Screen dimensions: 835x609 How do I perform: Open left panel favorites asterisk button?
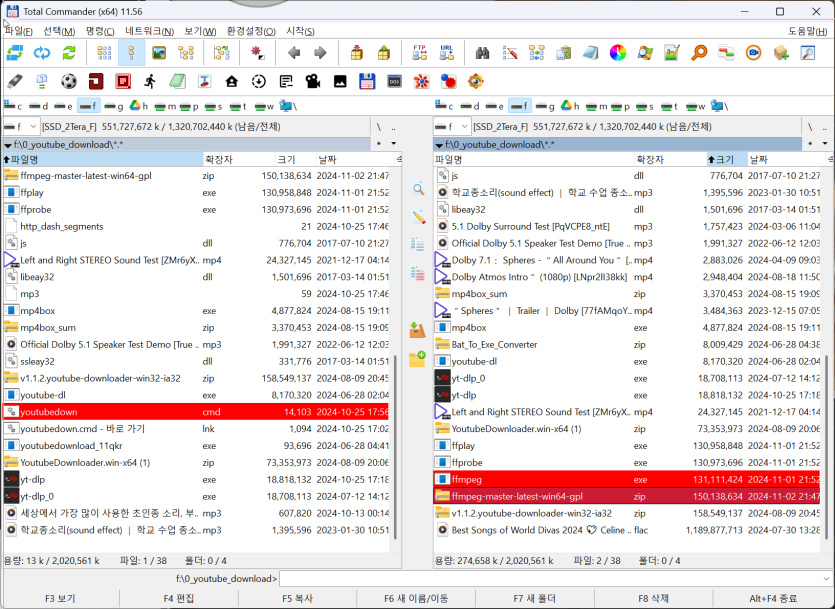point(379,144)
